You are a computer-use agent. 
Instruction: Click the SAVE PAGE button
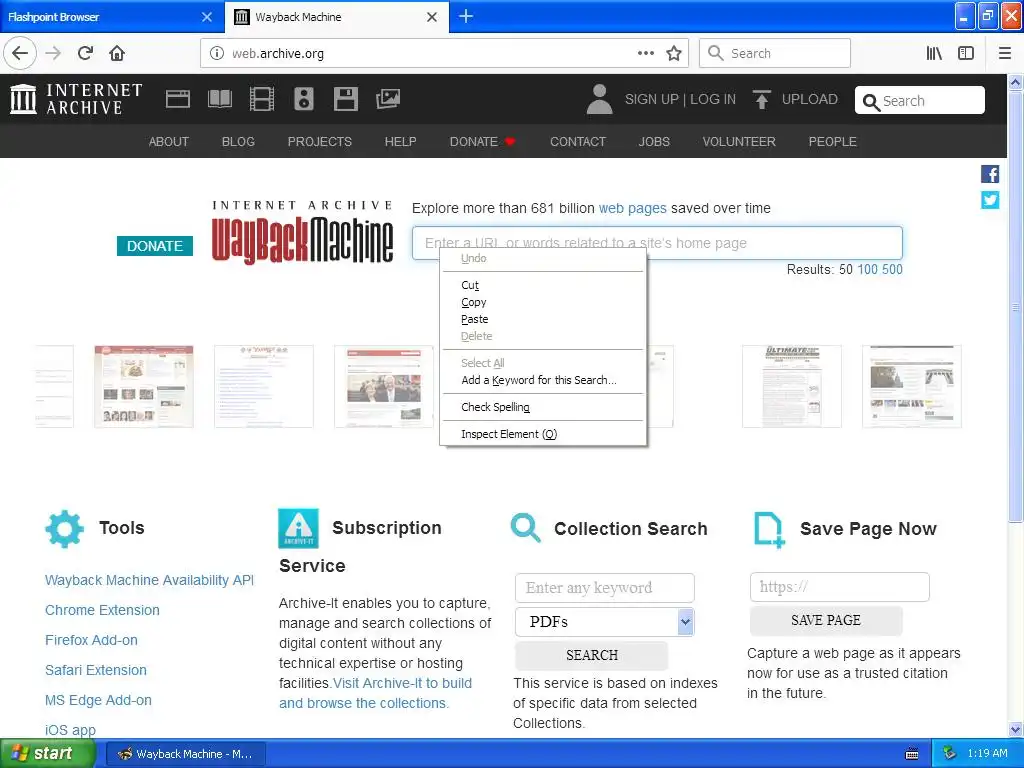click(x=826, y=620)
